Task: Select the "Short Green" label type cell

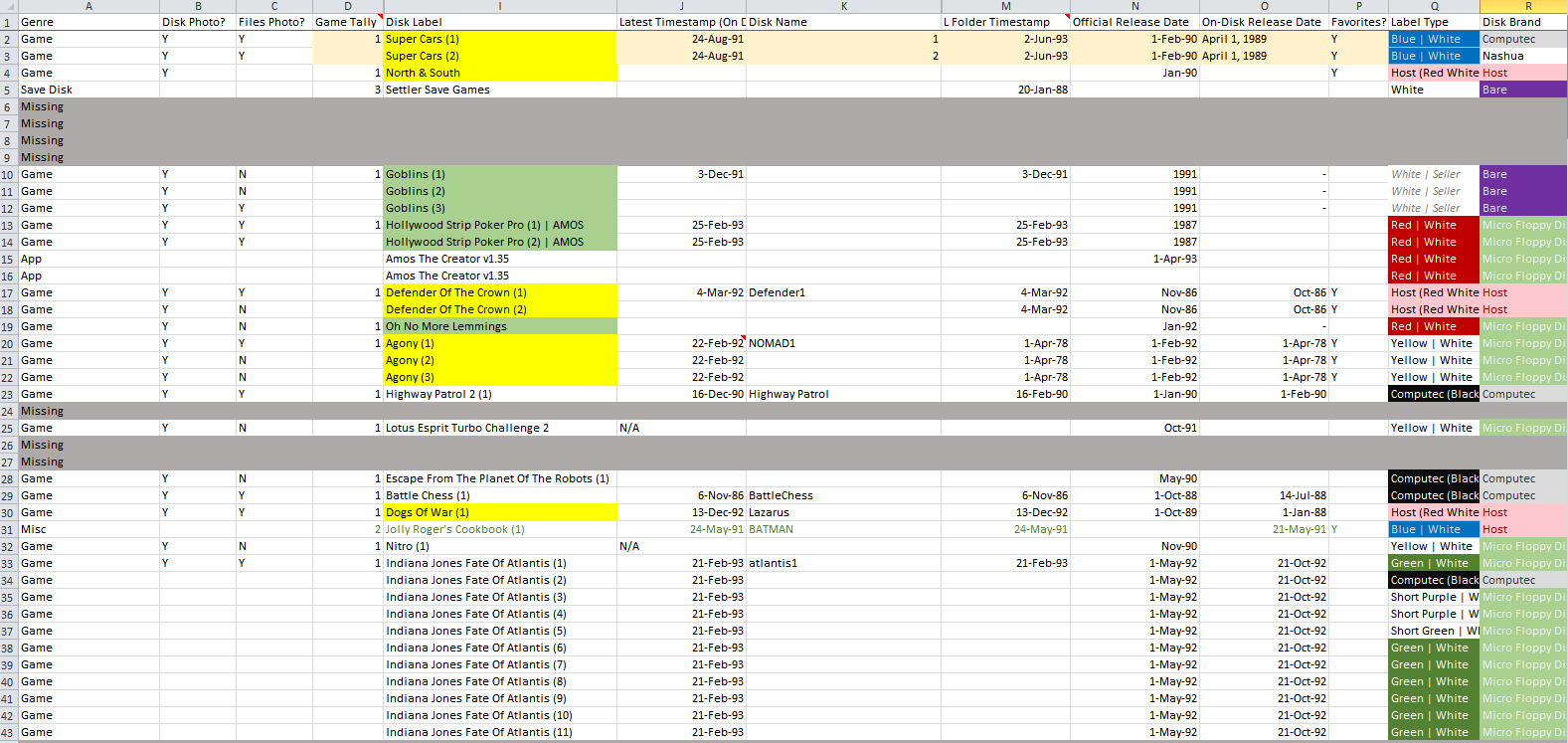Action: [x=1434, y=631]
